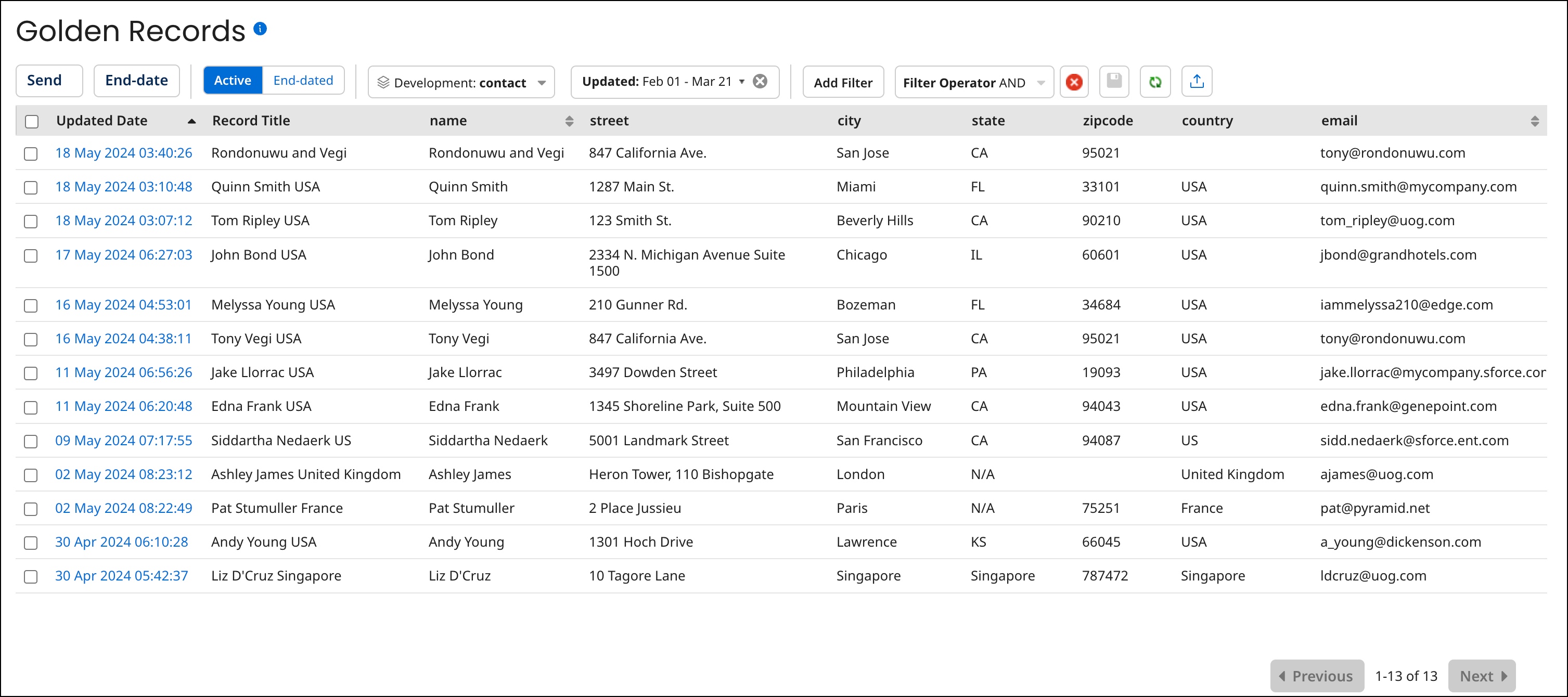The image size is (1568, 697).
Task: Switch to the End-dated tab
Action: (303, 80)
